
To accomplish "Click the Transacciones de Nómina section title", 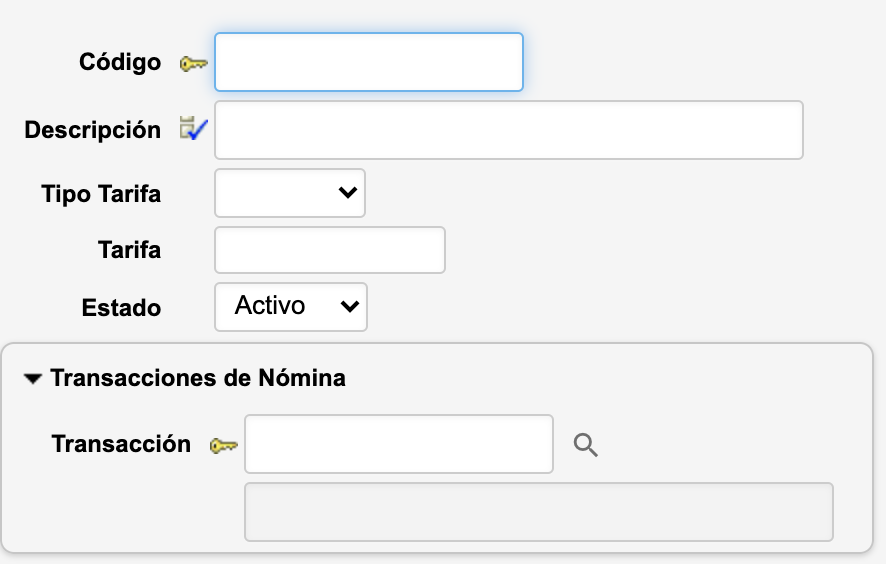I will click(x=198, y=378).
